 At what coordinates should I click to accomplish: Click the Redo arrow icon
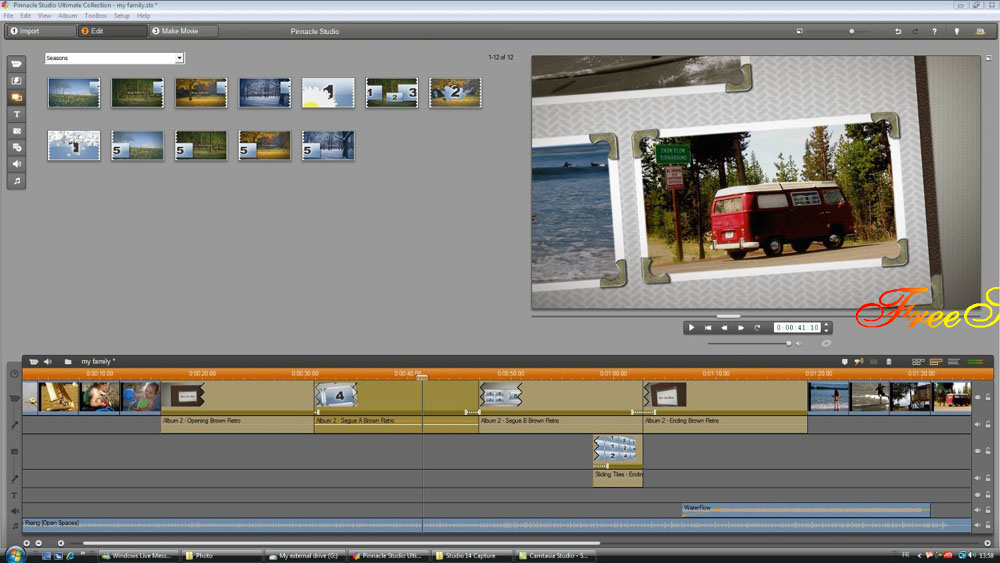(915, 31)
